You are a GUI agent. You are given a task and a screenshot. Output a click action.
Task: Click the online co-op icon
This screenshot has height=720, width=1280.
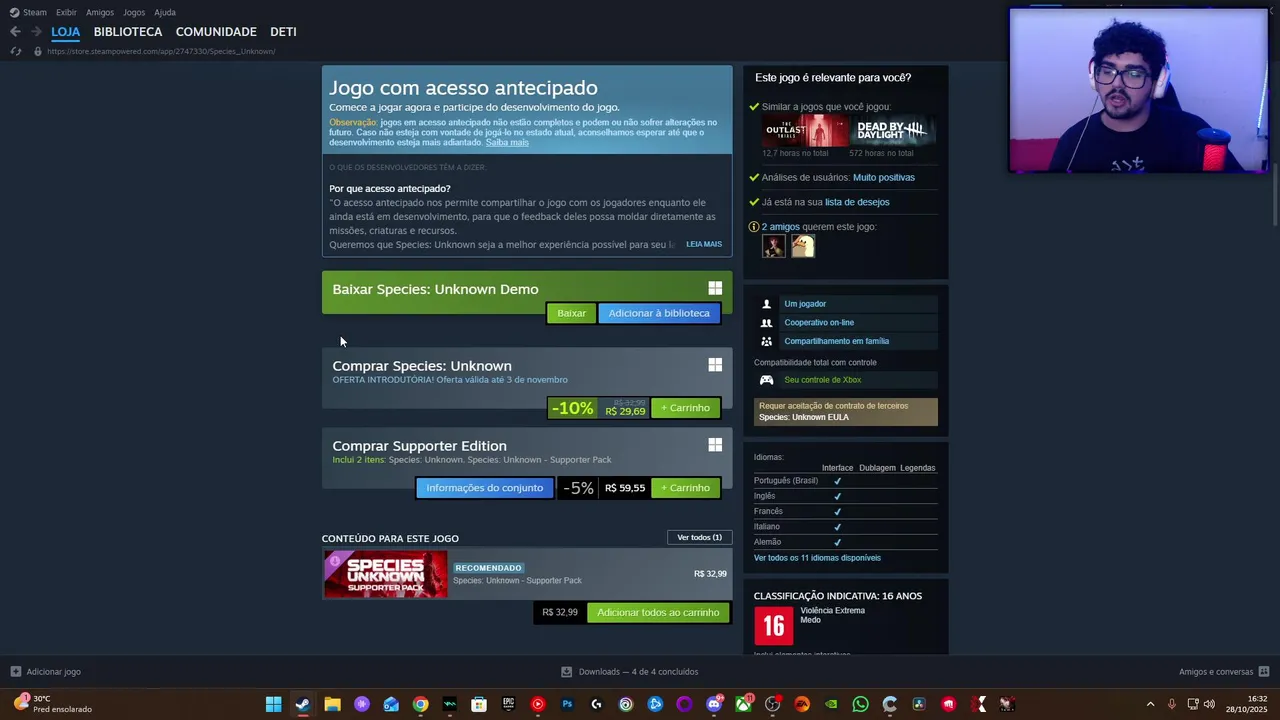click(766, 323)
